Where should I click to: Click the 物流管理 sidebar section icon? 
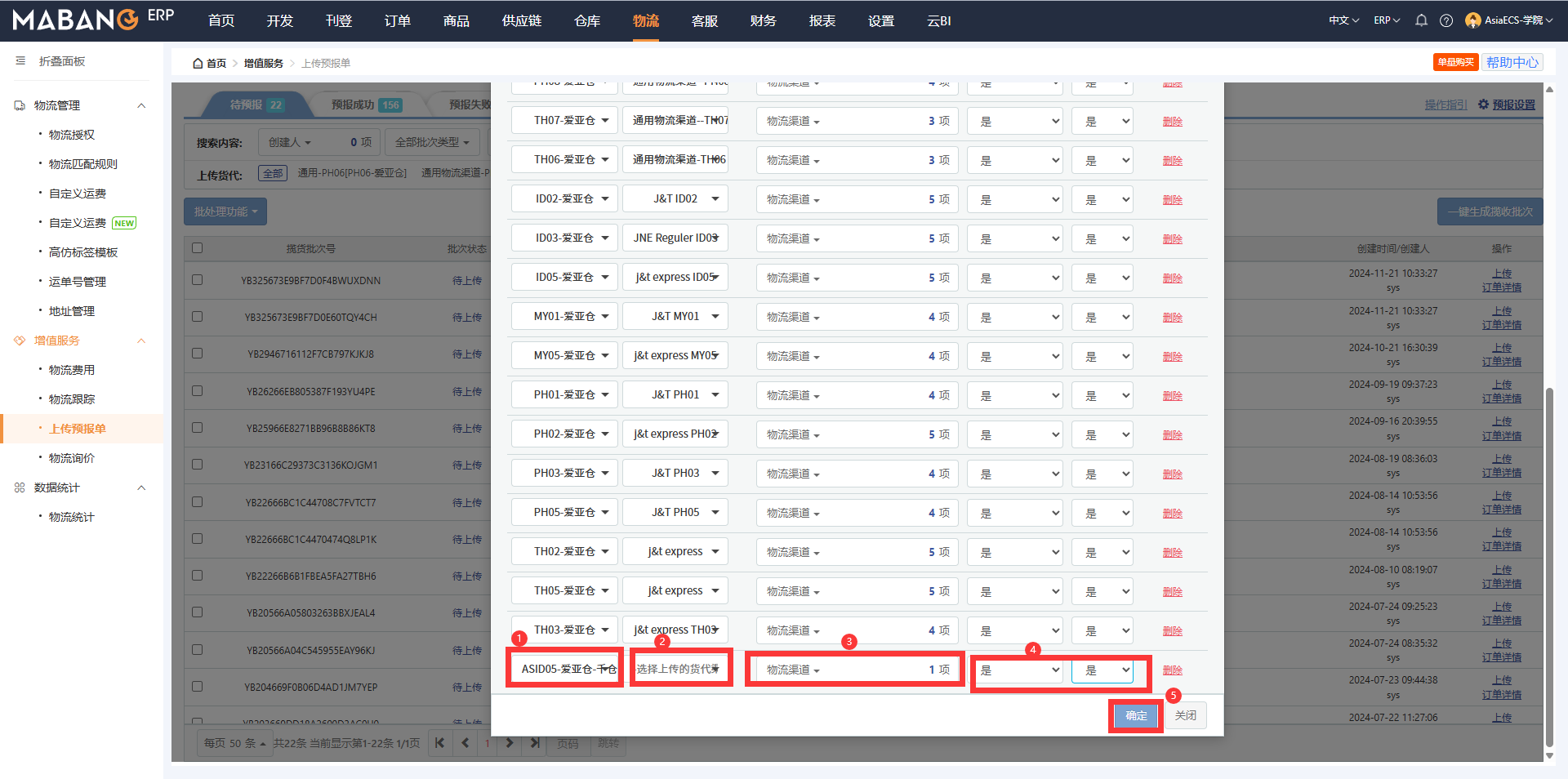click(20, 105)
